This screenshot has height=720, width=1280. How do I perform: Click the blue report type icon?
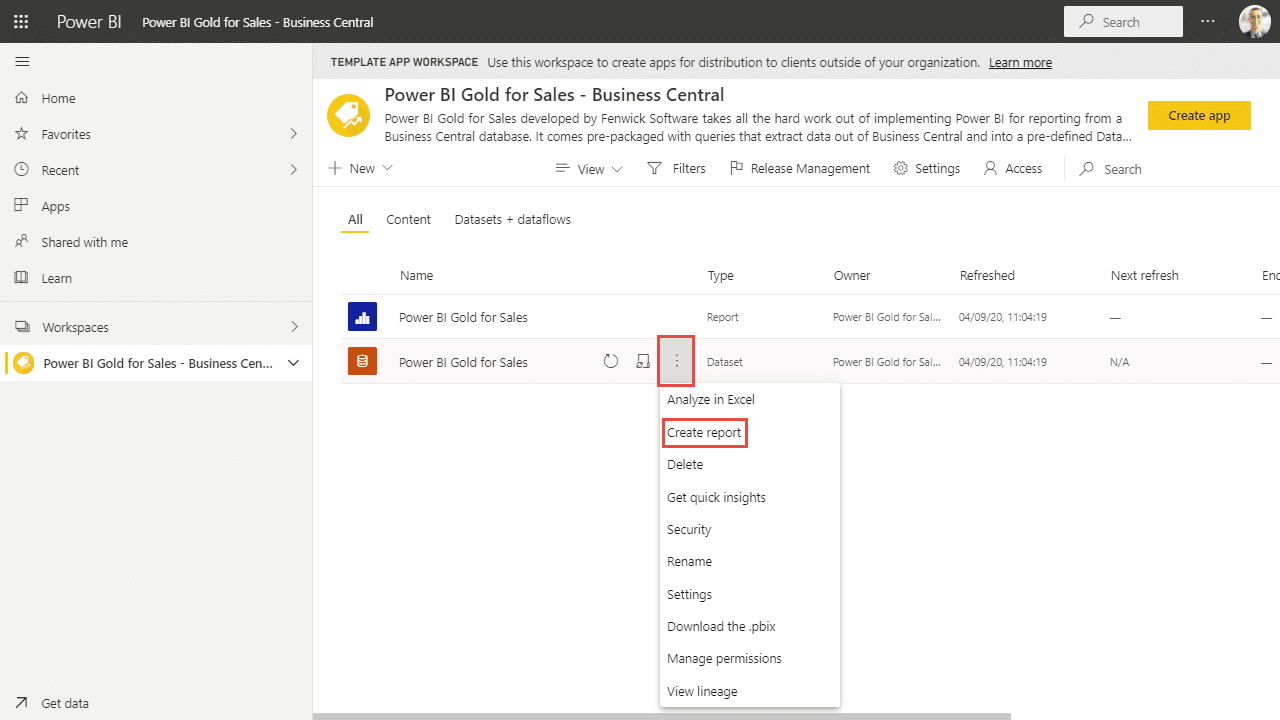362,317
